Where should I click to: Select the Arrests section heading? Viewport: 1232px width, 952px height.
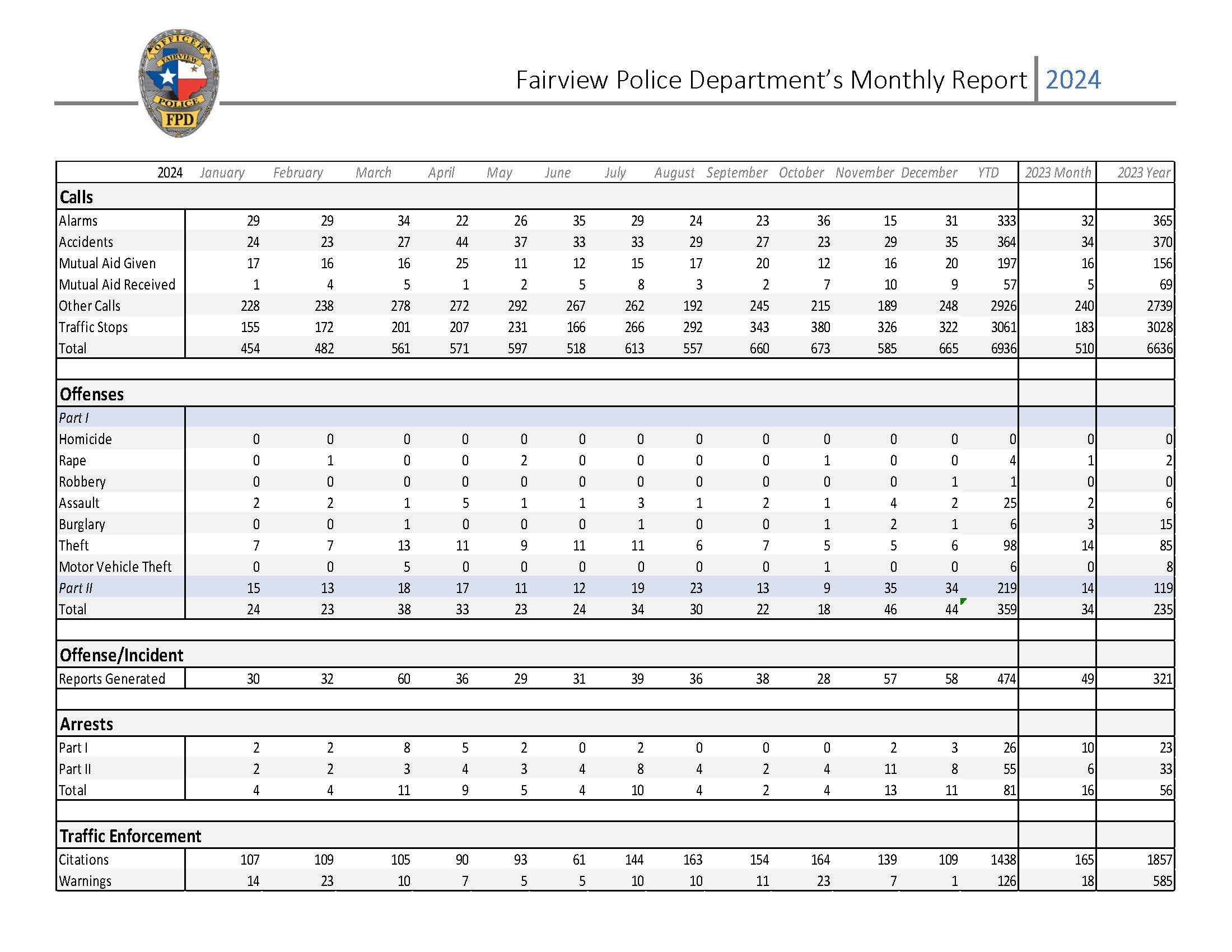(86, 724)
